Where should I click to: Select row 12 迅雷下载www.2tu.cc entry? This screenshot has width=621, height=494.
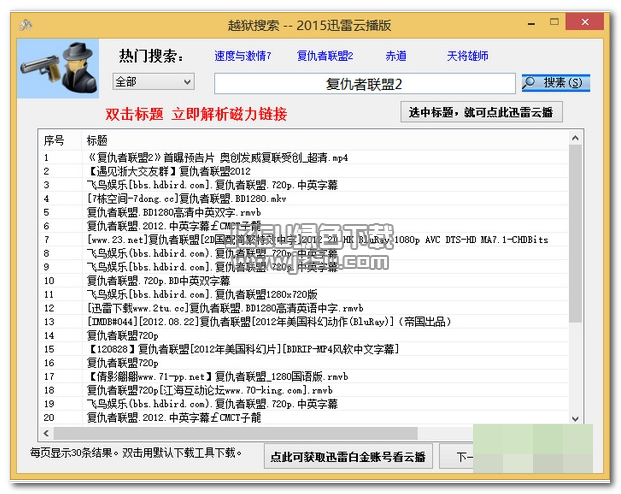tap(304, 308)
